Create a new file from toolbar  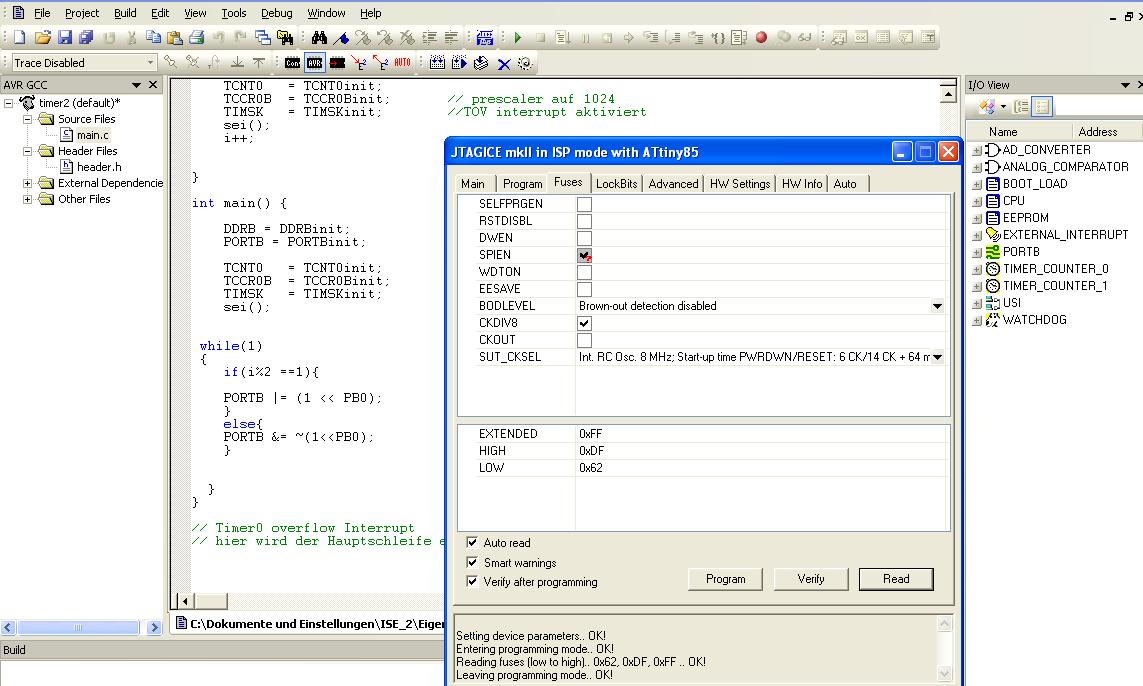[x=19, y=37]
